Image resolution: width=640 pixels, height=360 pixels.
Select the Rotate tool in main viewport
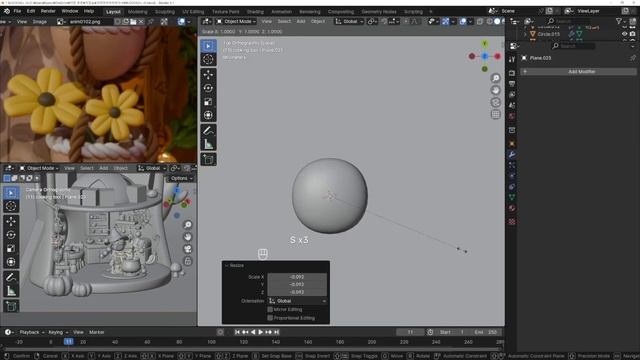[208, 88]
